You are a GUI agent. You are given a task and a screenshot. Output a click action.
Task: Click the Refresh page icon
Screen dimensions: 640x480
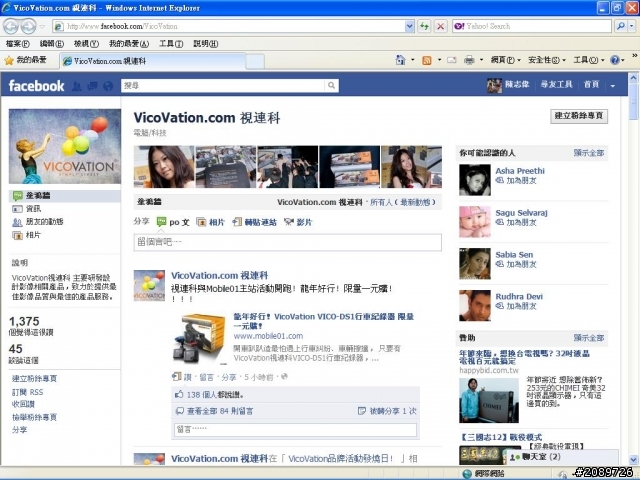pyautogui.click(x=424, y=27)
